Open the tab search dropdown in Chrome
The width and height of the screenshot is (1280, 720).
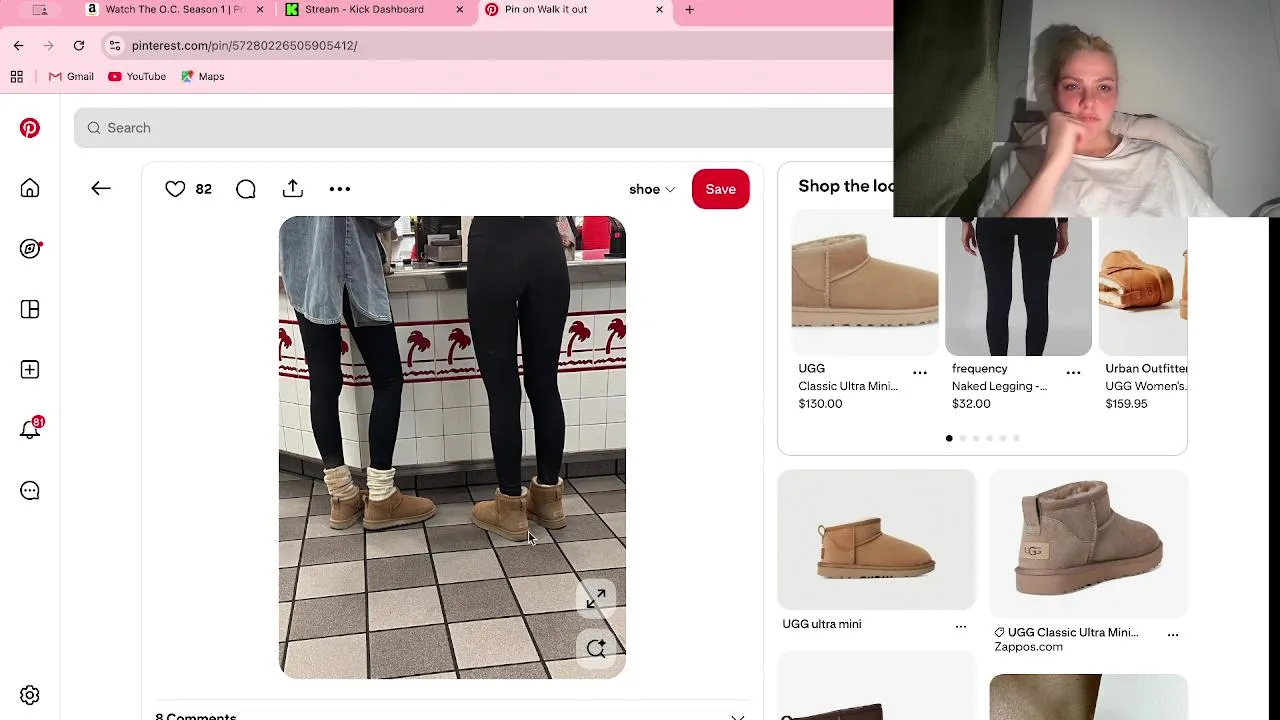tap(40, 9)
